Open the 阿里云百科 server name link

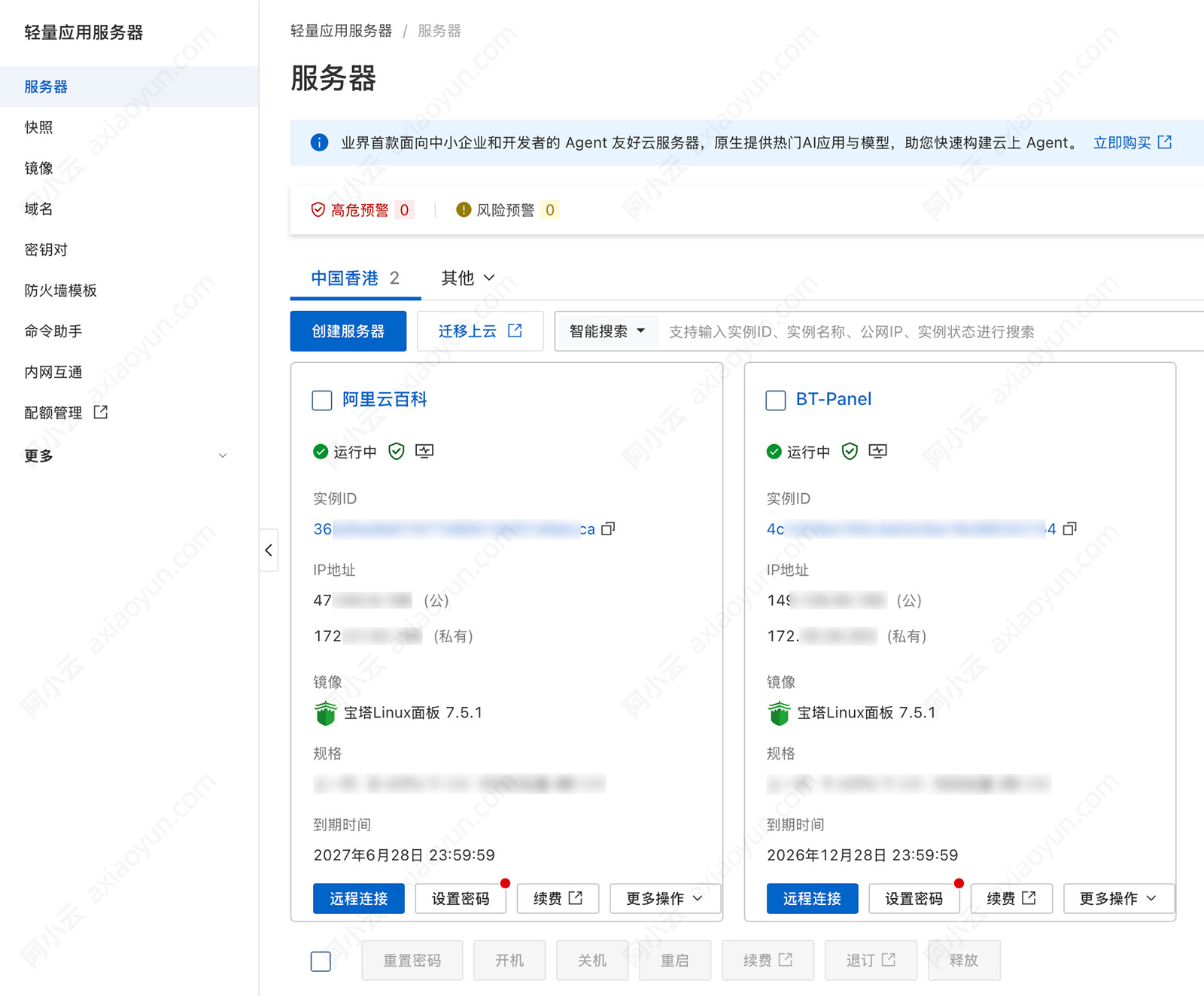point(385,399)
